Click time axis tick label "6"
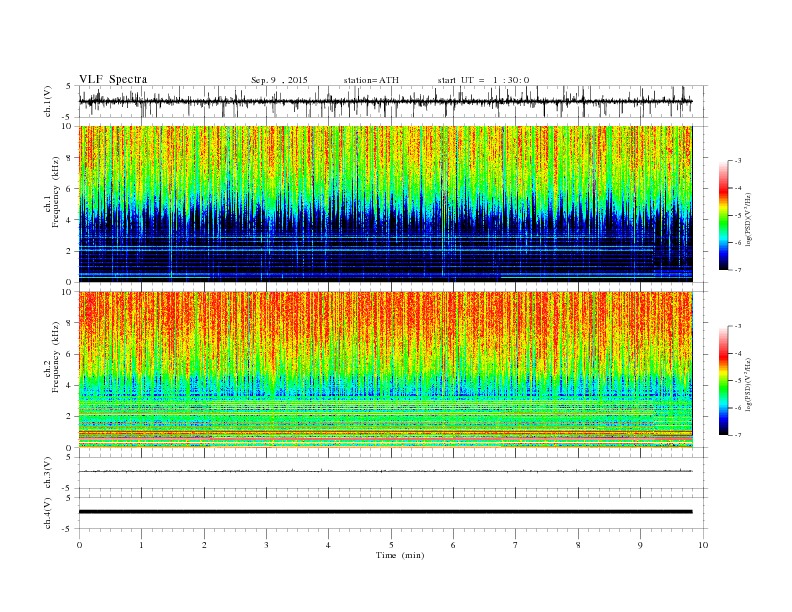This screenshot has width=792, height=612. click(454, 545)
